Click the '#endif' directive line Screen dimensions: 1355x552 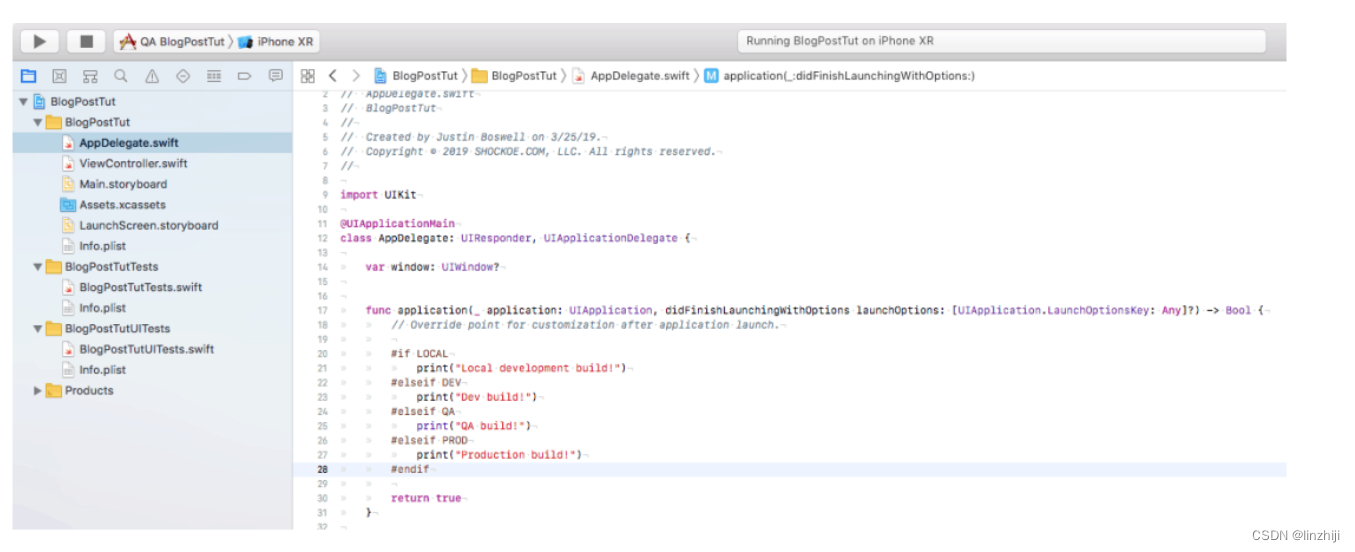pyautogui.click(x=410, y=469)
